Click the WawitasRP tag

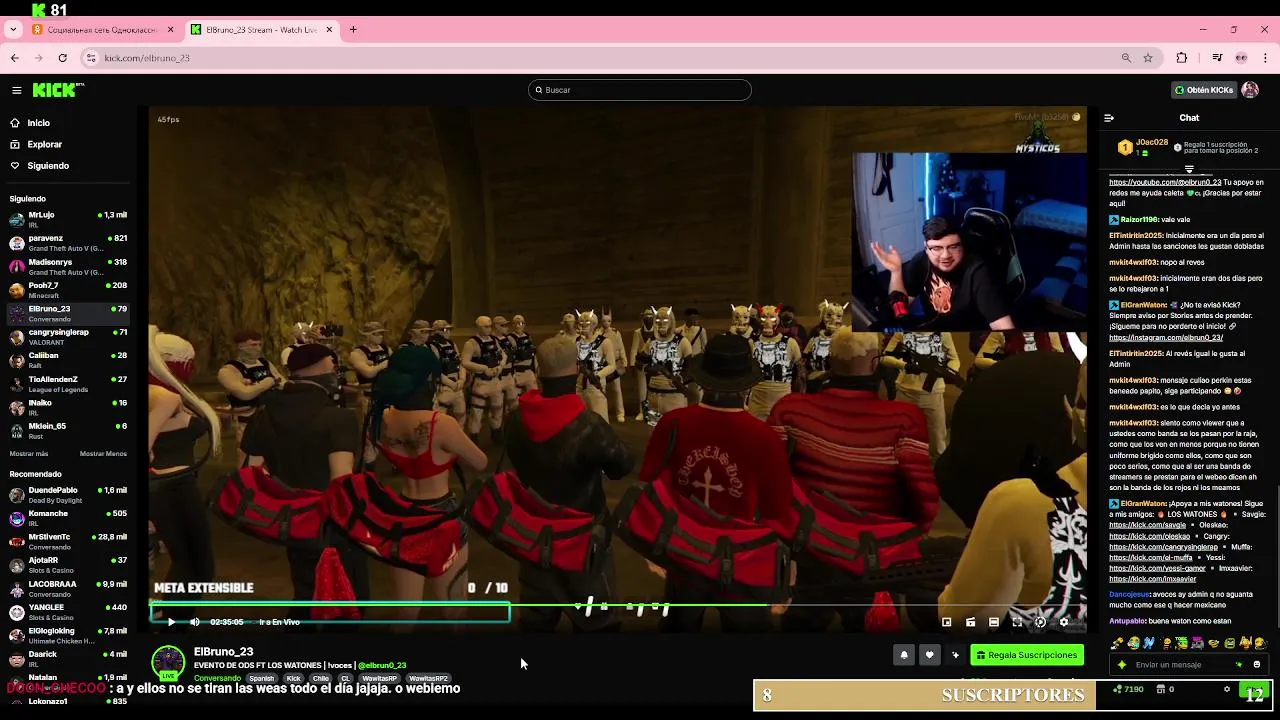click(x=379, y=679)
